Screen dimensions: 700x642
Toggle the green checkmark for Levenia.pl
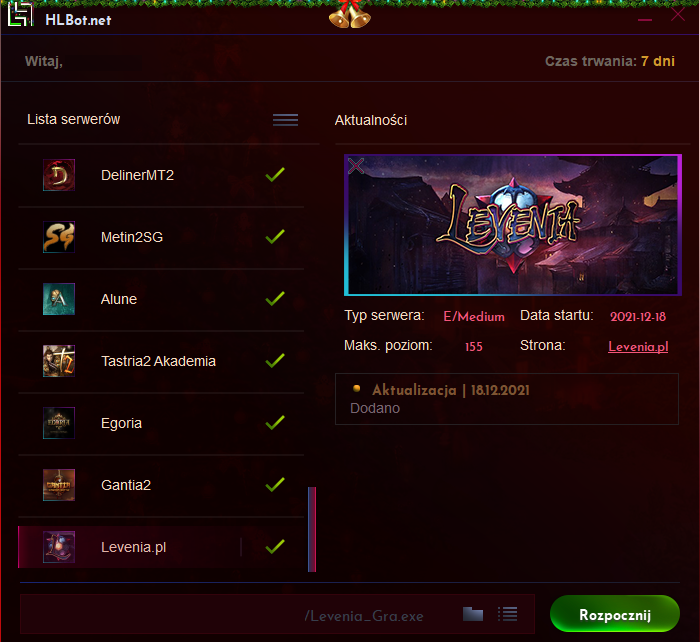click(x=275, y=546)
